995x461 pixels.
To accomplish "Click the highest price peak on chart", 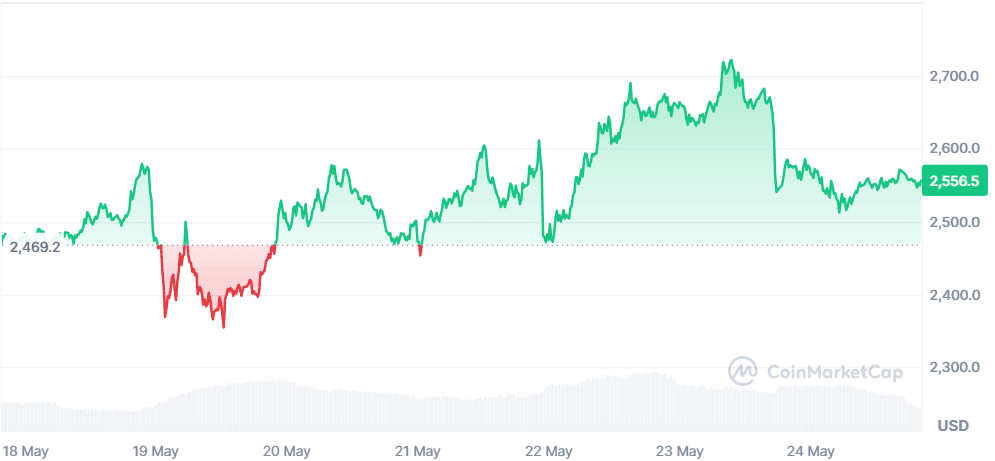I will click(728, 61).
